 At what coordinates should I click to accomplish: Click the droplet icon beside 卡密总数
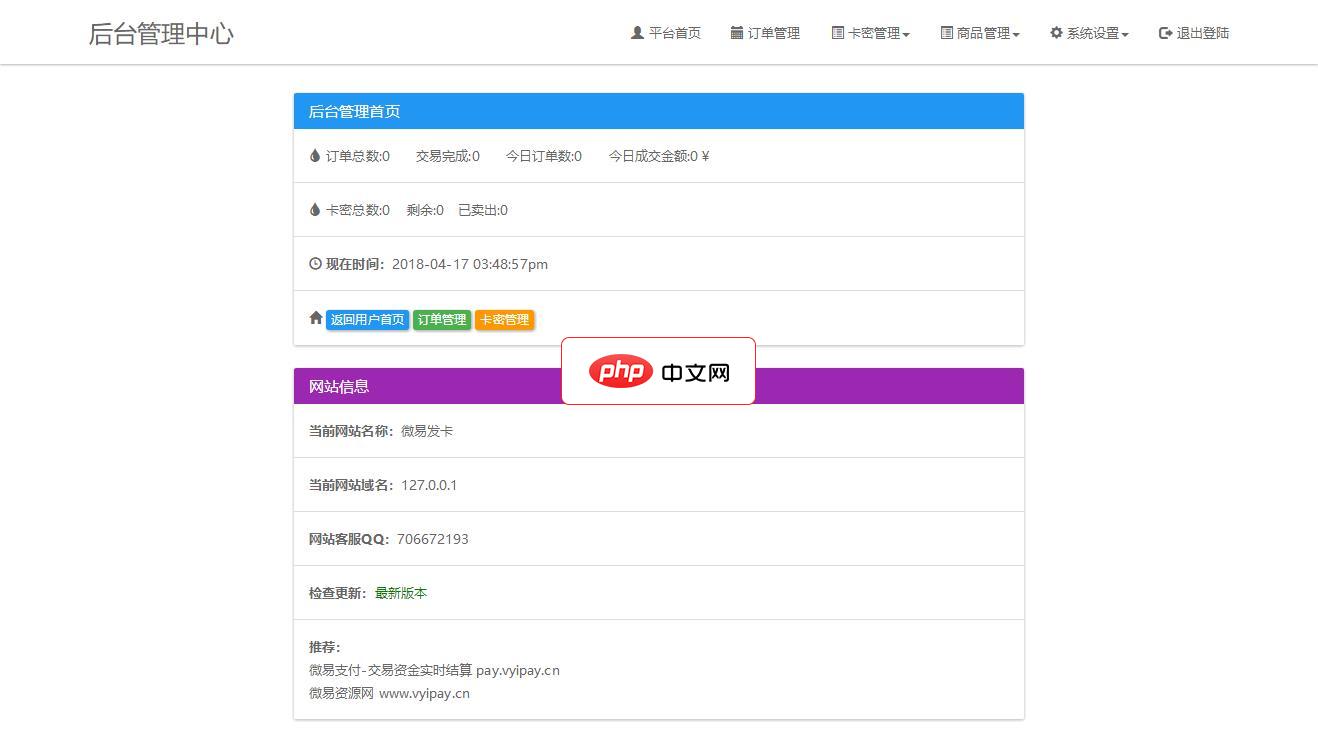pyautogui.click(x=315, y=209)
